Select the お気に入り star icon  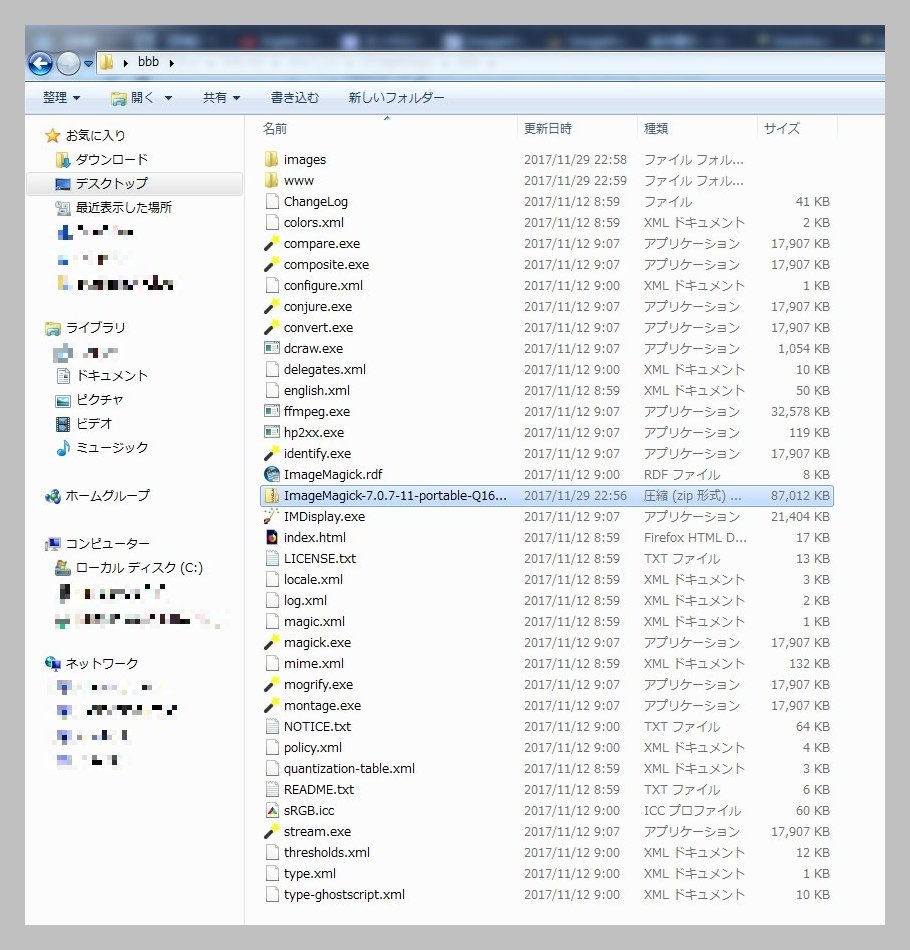click(x=53, y=135)
